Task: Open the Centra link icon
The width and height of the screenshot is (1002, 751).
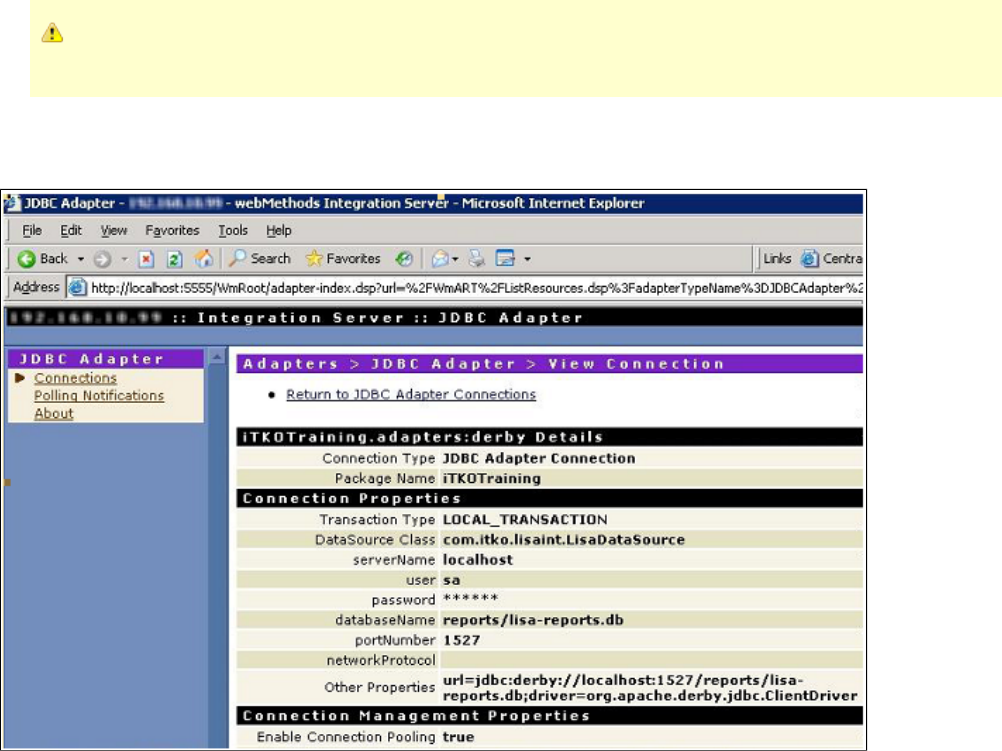Action: click(x=810, y=258)
